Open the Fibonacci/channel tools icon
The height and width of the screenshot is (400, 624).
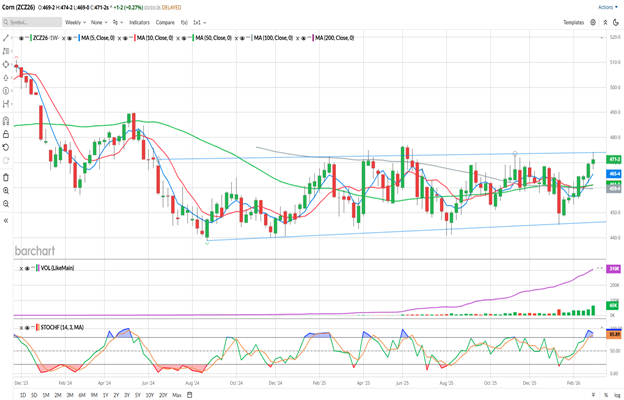click(6, 51)
